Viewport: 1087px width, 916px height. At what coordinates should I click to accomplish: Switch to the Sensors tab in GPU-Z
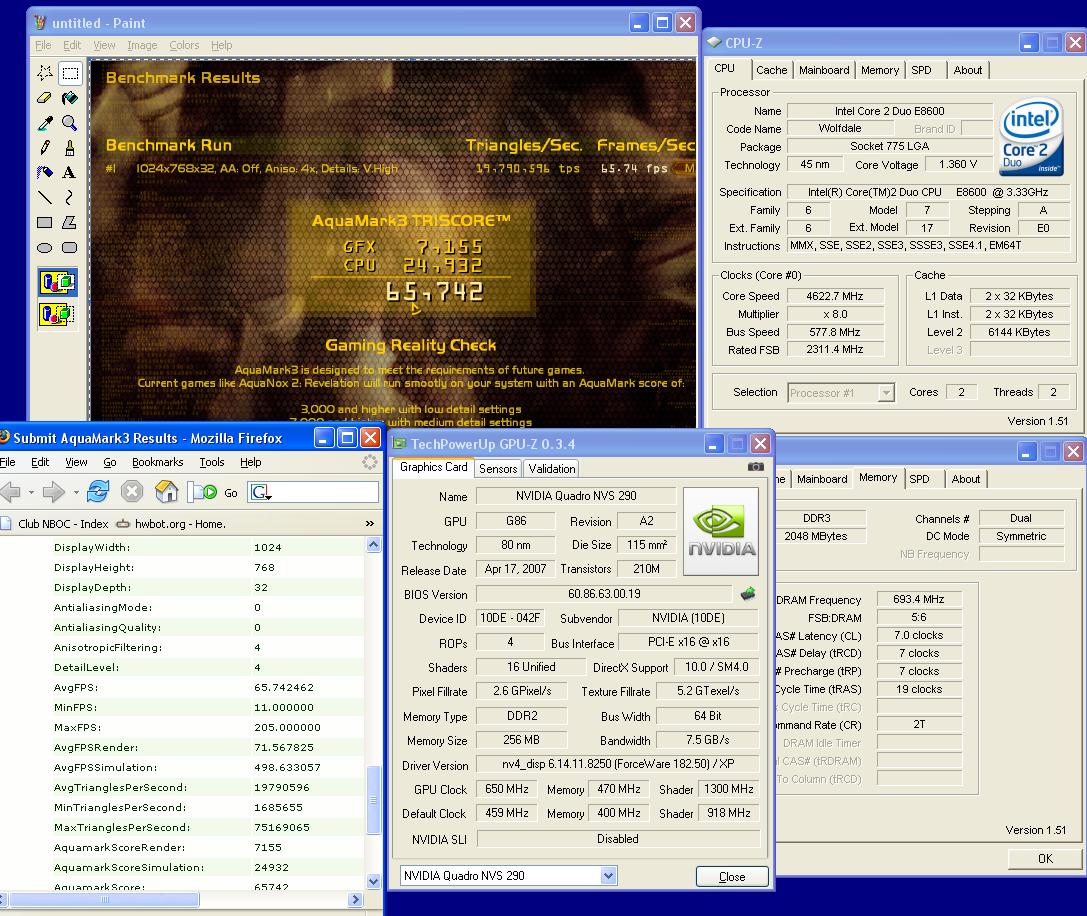(498, 469)
